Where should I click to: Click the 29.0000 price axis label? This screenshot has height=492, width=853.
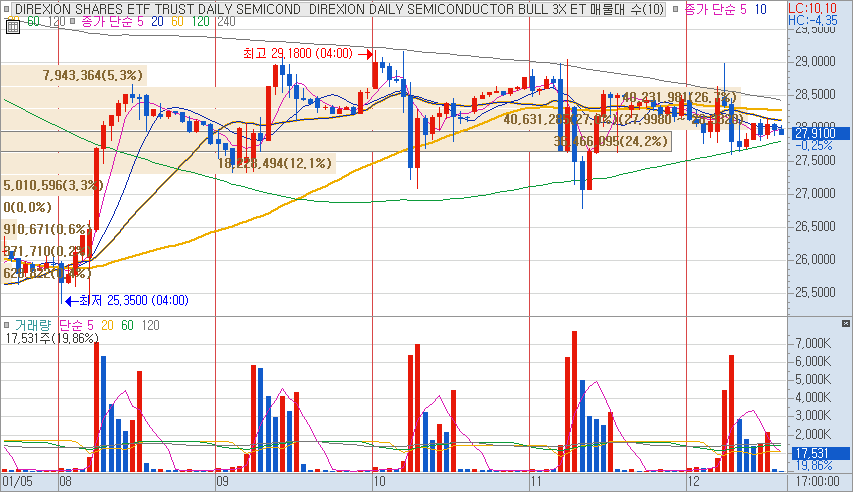coord(815,62)
